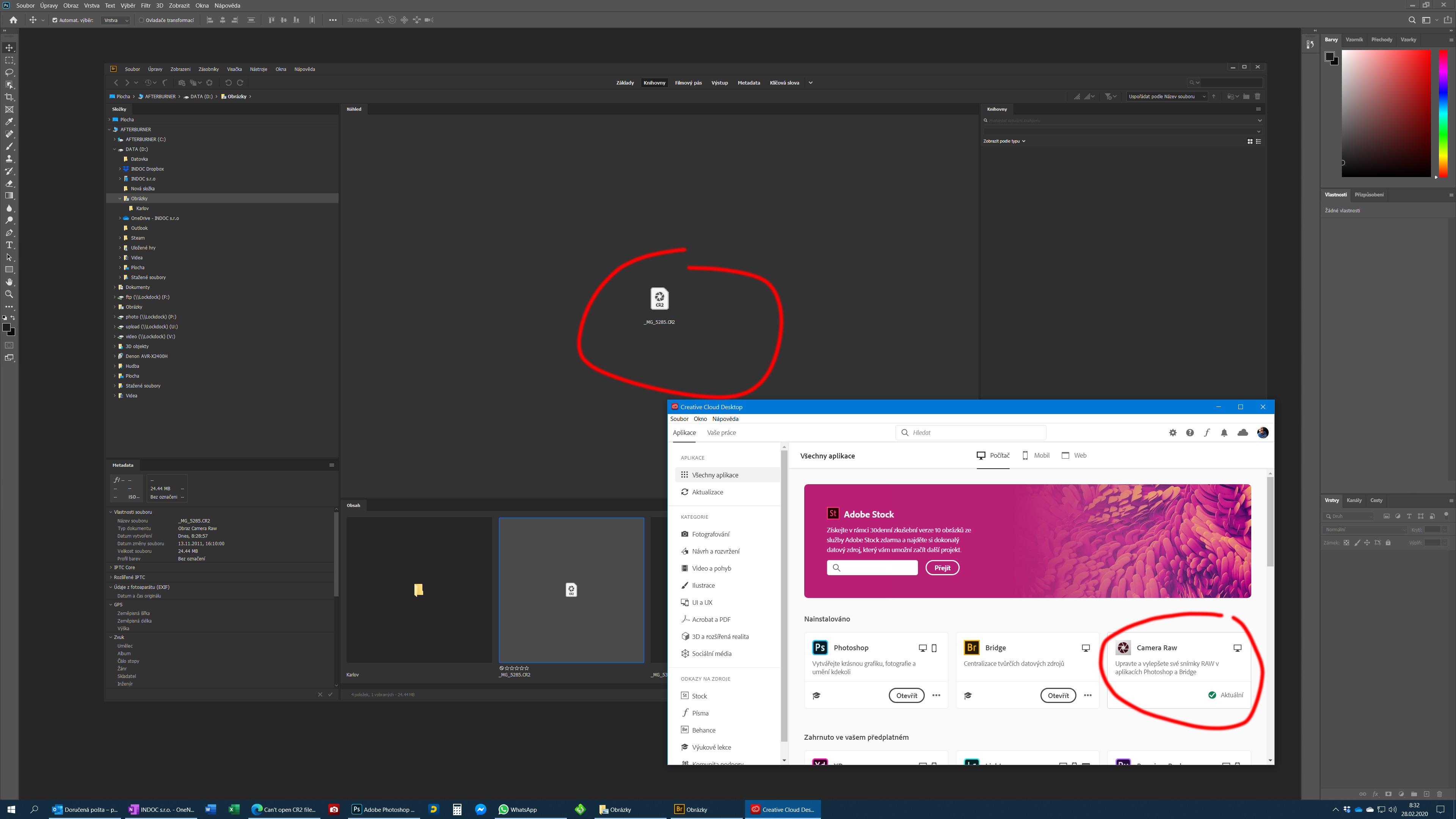Toggle the Ovladače transformací checkbox
The image size is (1456, 819).
click(x=141, y=19)
